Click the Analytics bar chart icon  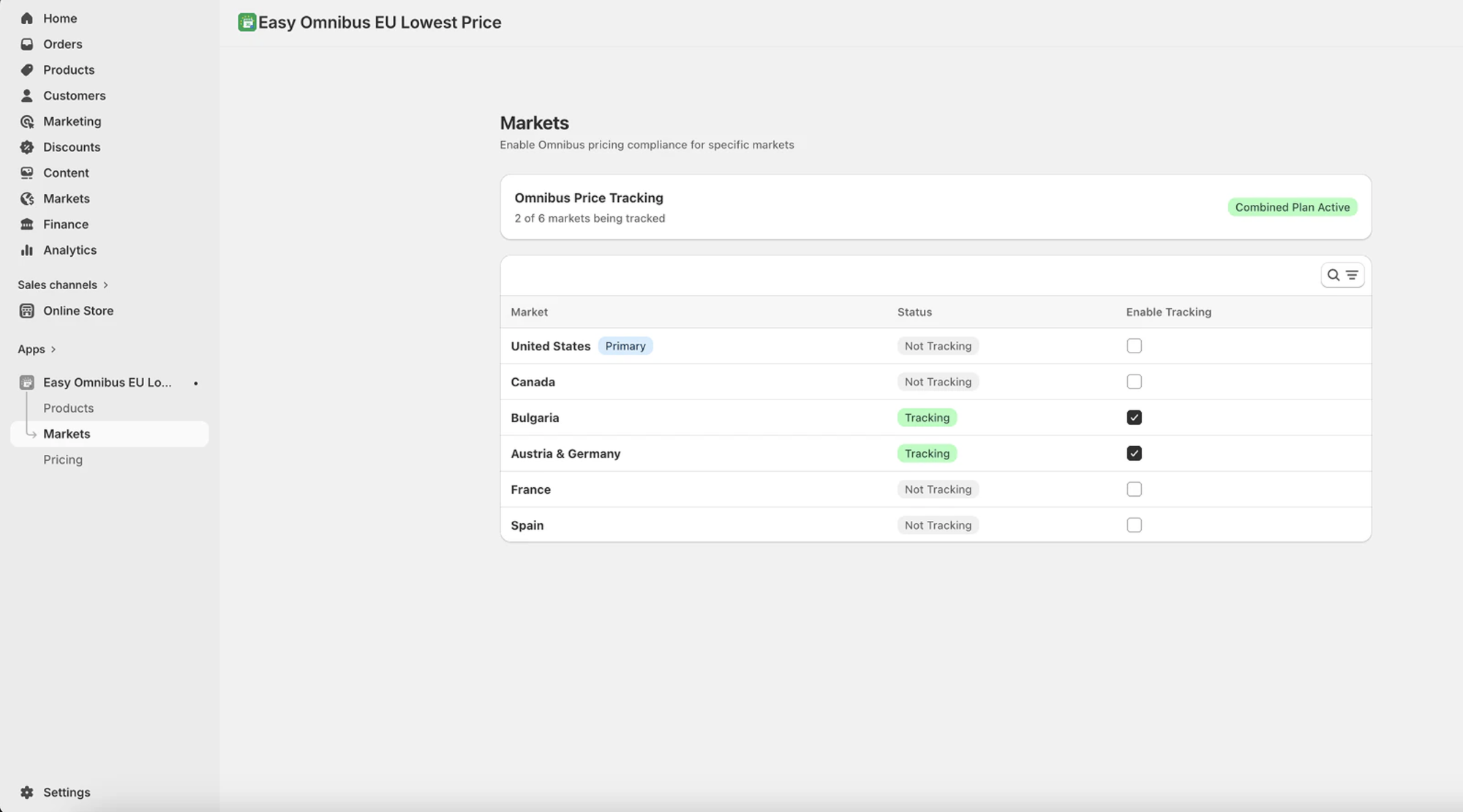27,250
